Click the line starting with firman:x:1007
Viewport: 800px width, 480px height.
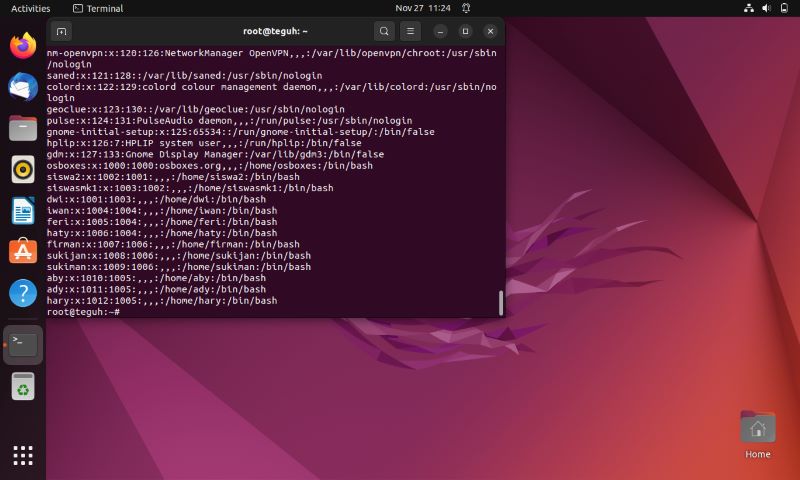coord(173,244)
